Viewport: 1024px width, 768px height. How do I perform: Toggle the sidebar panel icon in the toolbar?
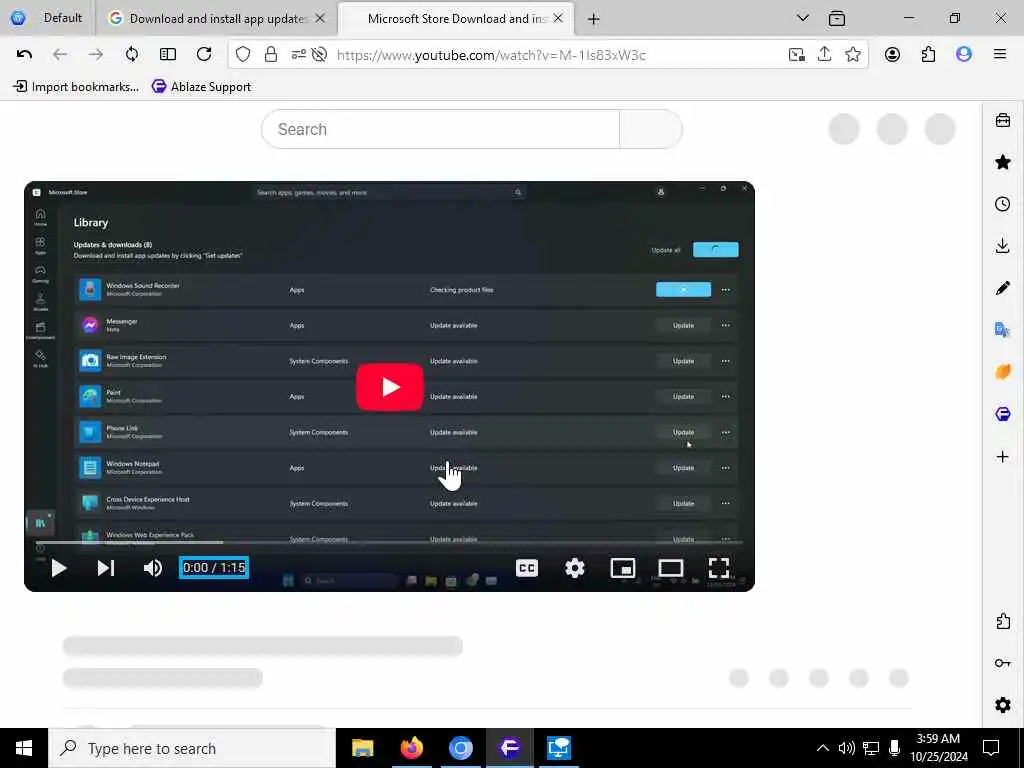[168, 55]
